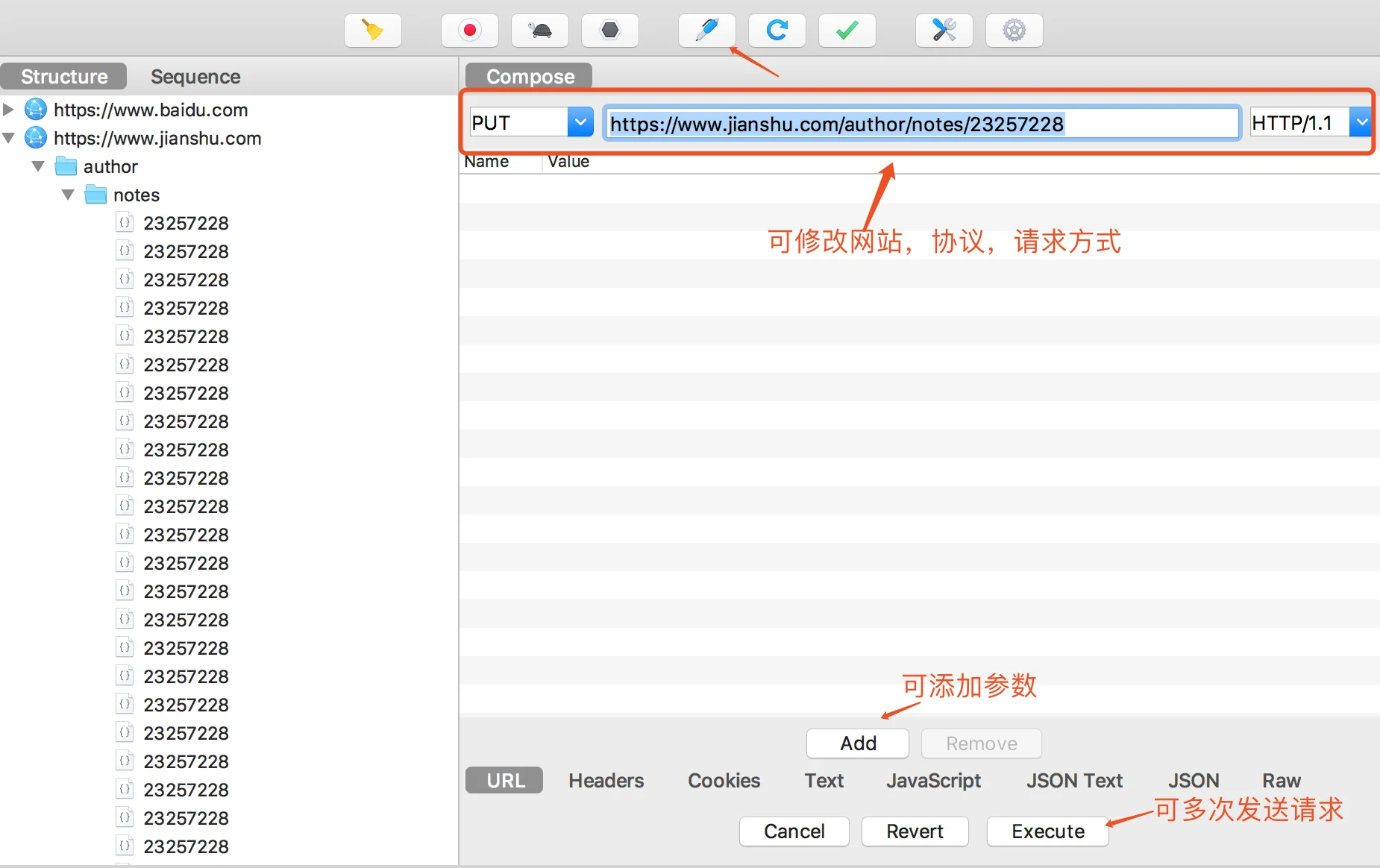Select the notes tree item
Image resolution: width=1380 pixels, height=868 pixels.
click(x=137, y=195)
